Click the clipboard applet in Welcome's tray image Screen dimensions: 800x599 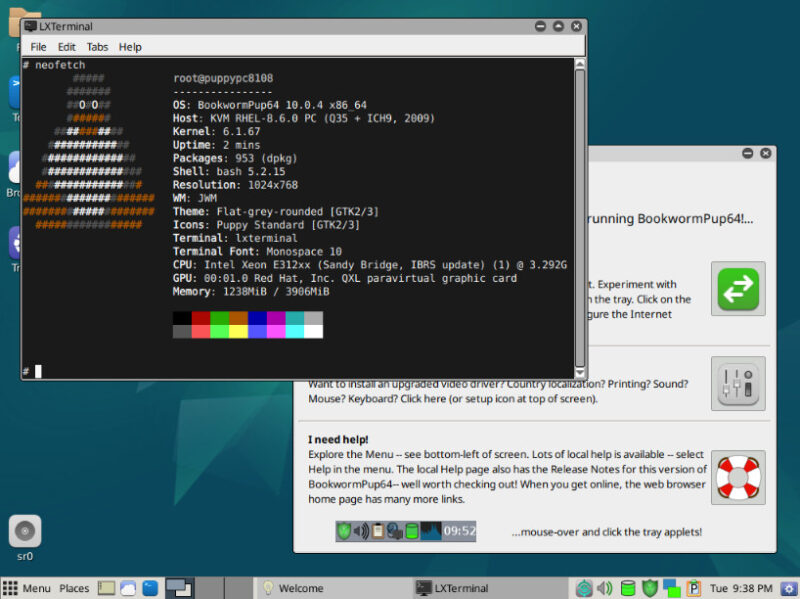coord(378,531)
